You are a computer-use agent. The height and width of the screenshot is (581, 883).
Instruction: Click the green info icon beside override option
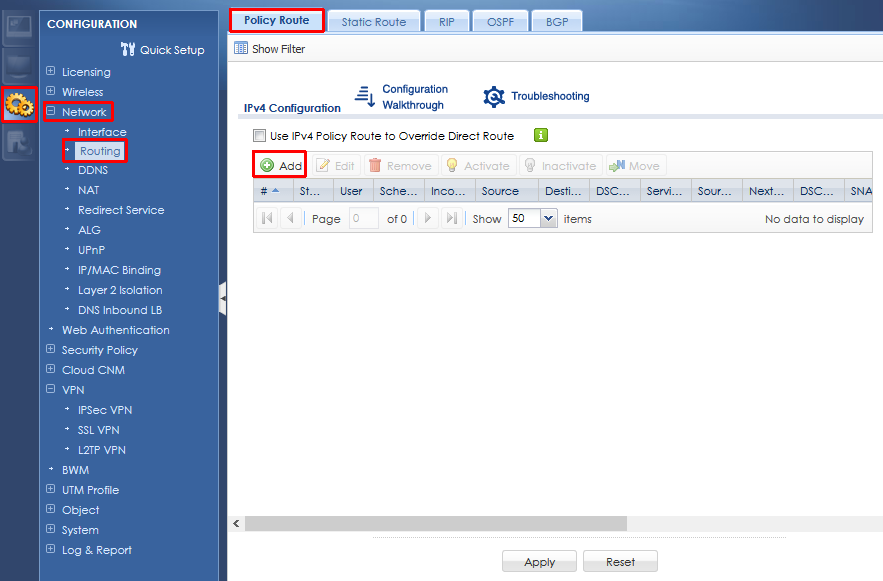pyautogui.click(x=541, y=136)
